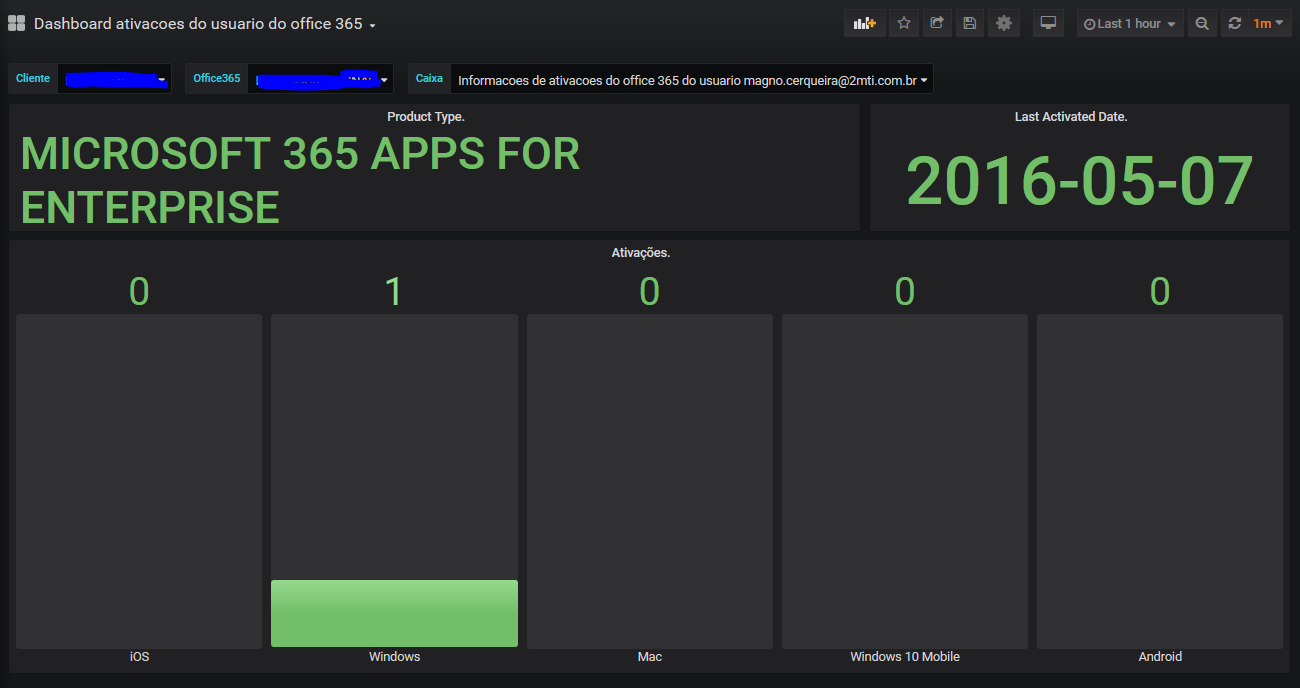Open the Share dashboard icon
Screen dimensions: 1300x688
point(937,23)
